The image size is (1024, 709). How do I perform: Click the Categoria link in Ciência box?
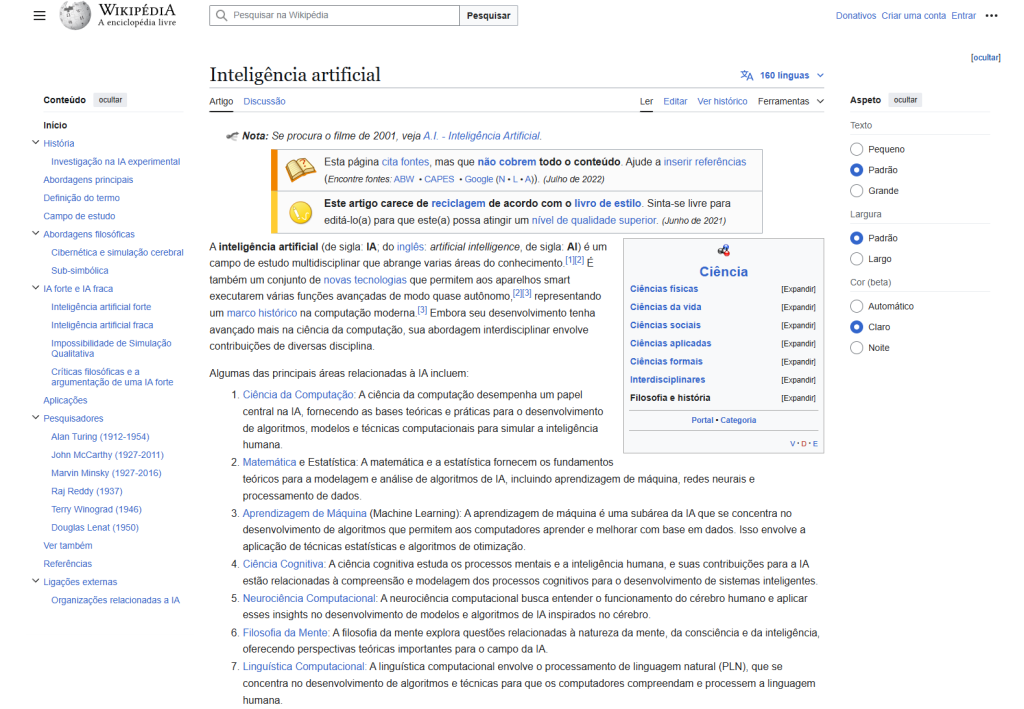(739, 420)
